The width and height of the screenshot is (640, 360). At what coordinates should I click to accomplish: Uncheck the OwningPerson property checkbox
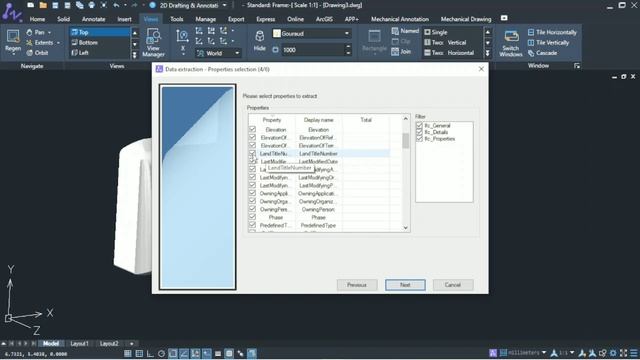[x=252, y=209]
